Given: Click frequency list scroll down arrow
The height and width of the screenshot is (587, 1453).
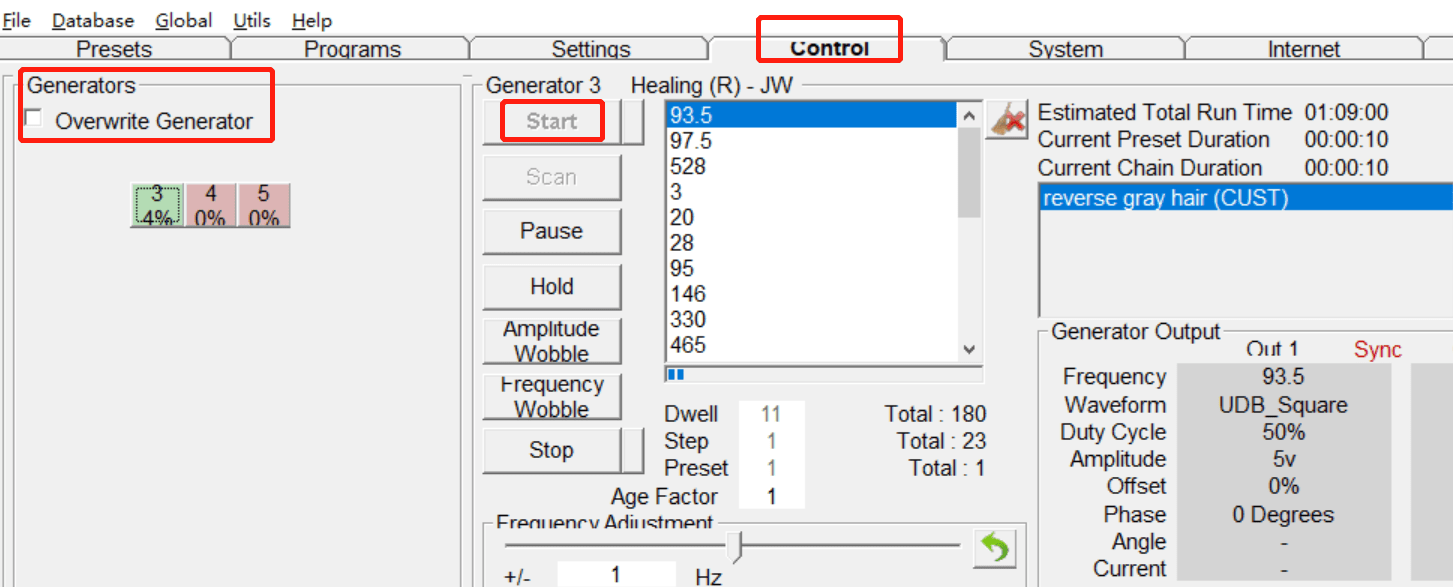Looking at the screenshot, I should (x=968, y=349).
